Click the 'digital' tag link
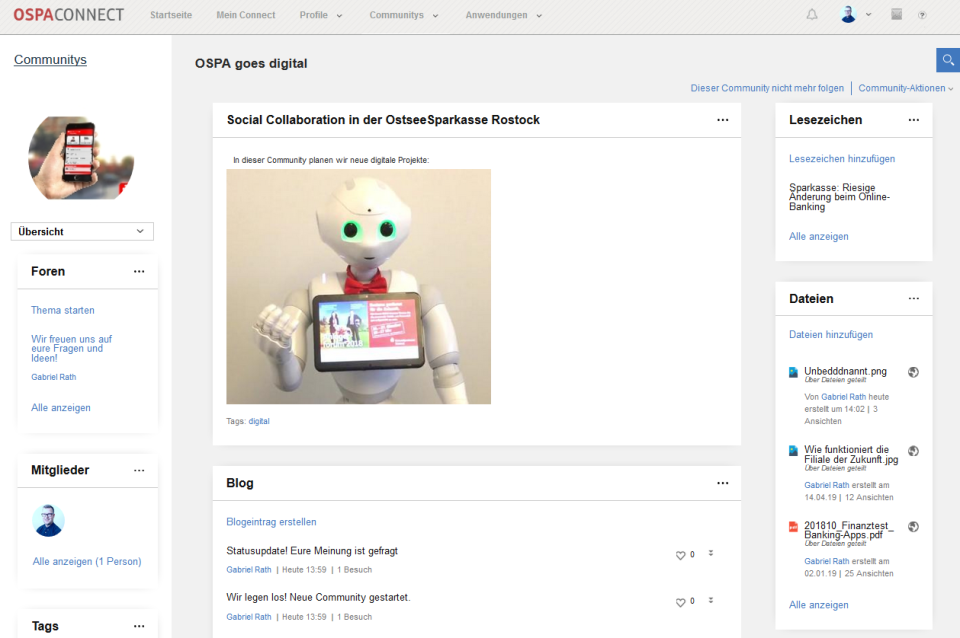 pos(258,421)
